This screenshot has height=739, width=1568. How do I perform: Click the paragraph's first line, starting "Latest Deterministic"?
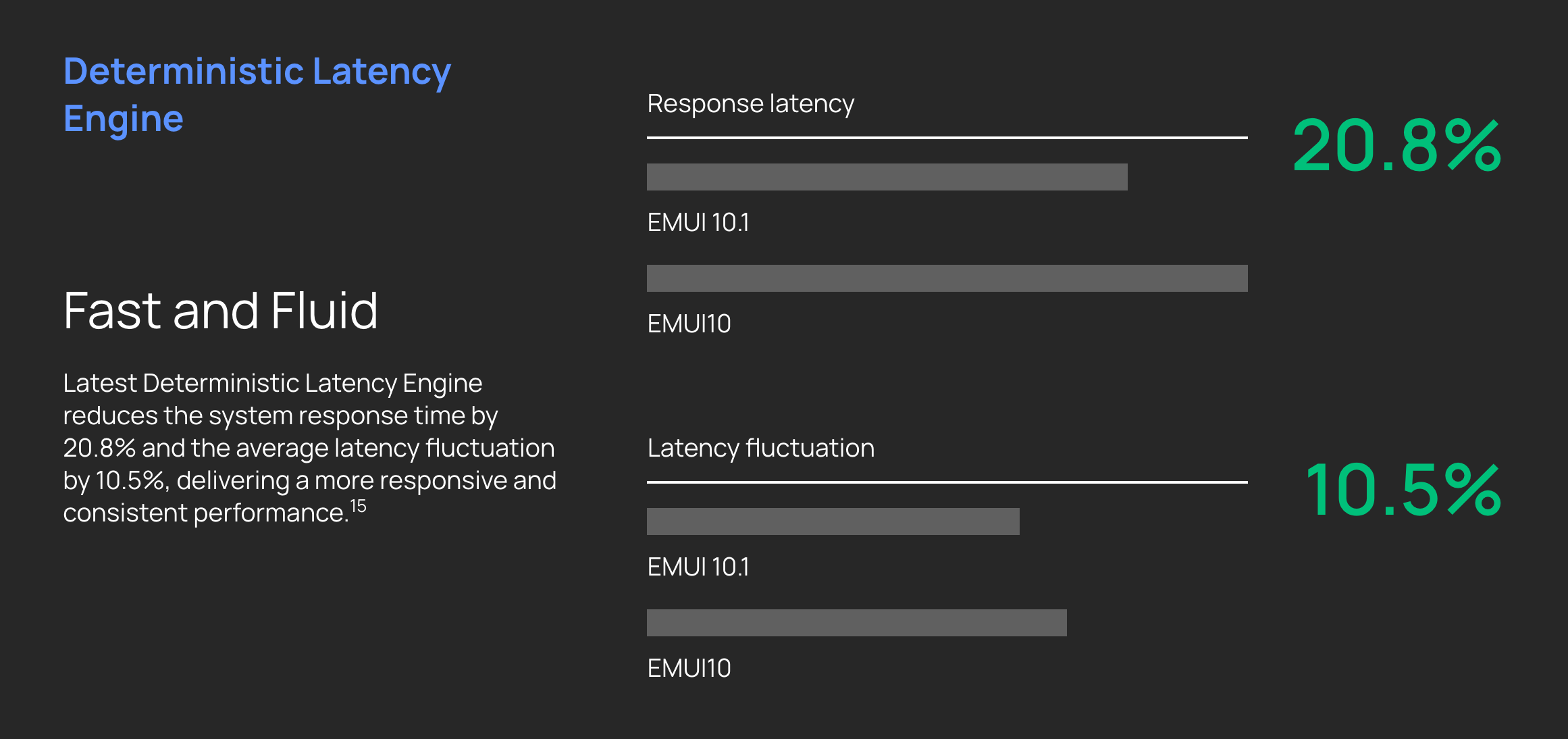[x=273, y=383]
